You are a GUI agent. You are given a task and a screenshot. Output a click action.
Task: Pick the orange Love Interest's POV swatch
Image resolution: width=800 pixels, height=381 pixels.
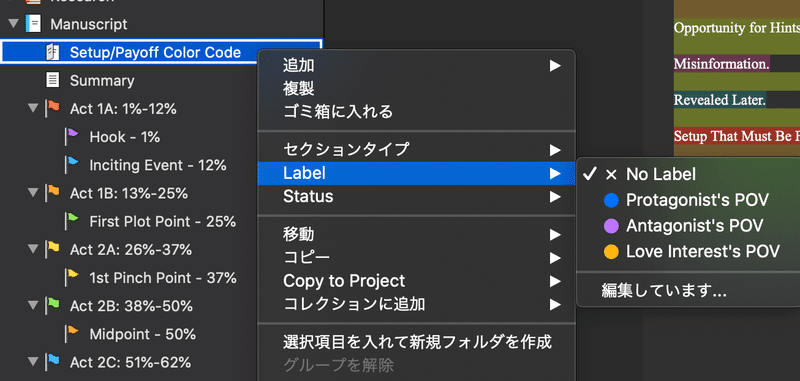tap(611, 251)
